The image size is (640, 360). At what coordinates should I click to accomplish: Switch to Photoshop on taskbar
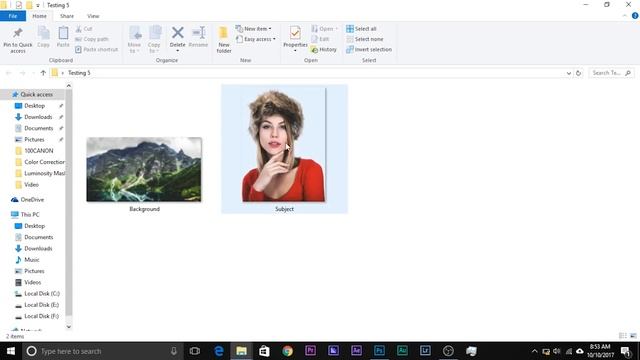(x=379, y=351)
